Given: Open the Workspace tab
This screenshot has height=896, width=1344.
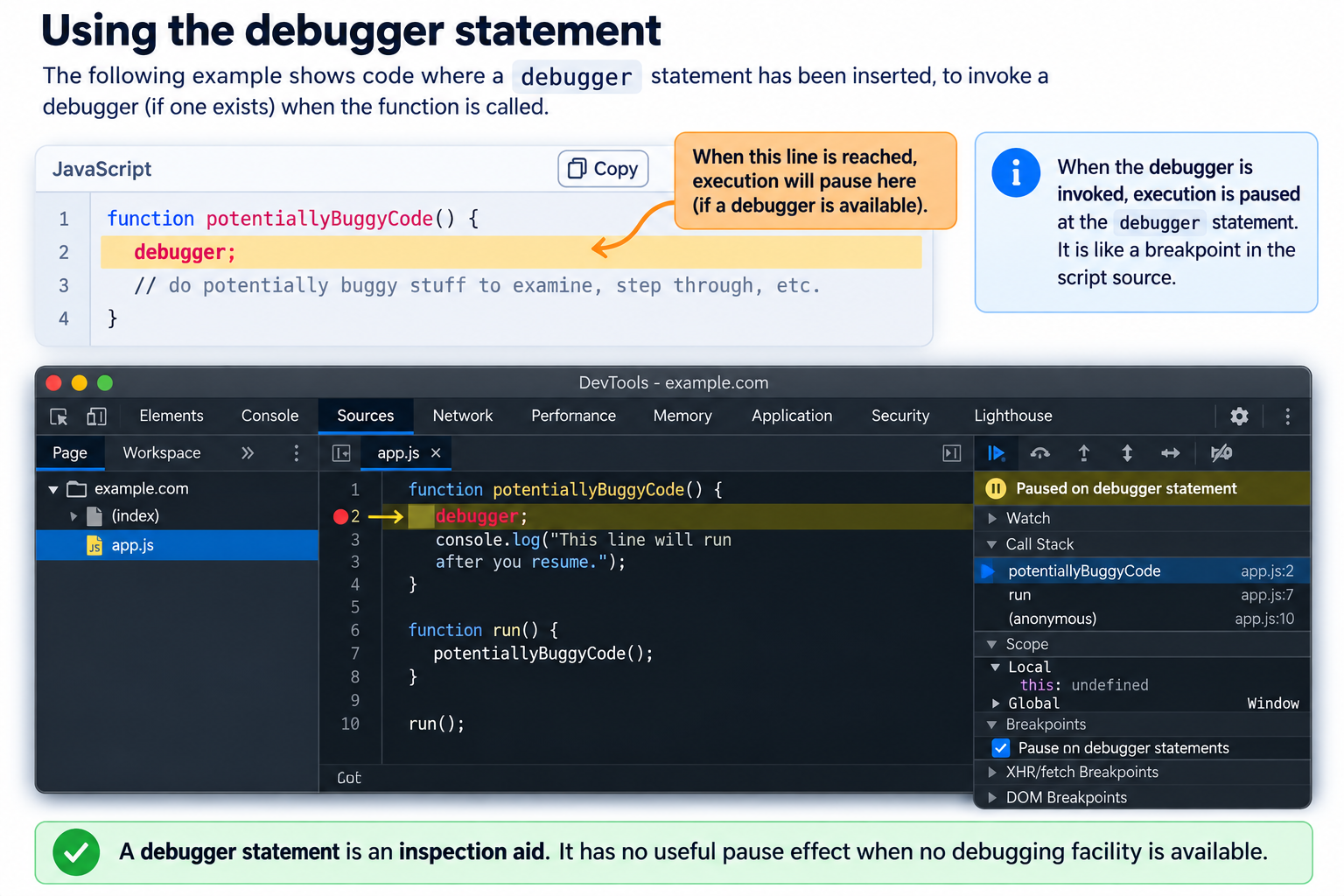Looking at the screenshot, I should [162, 453].
